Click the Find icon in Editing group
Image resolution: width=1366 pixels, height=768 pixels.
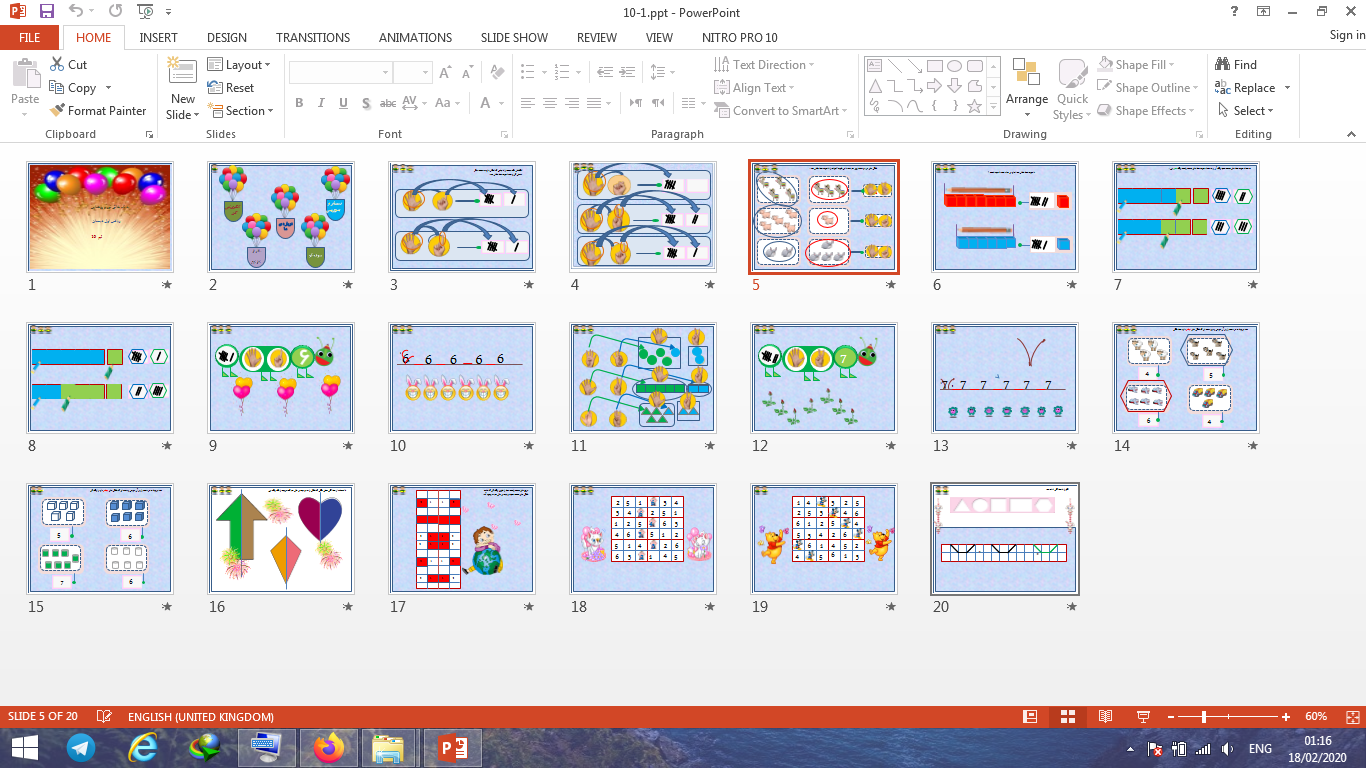(1235, 65)
